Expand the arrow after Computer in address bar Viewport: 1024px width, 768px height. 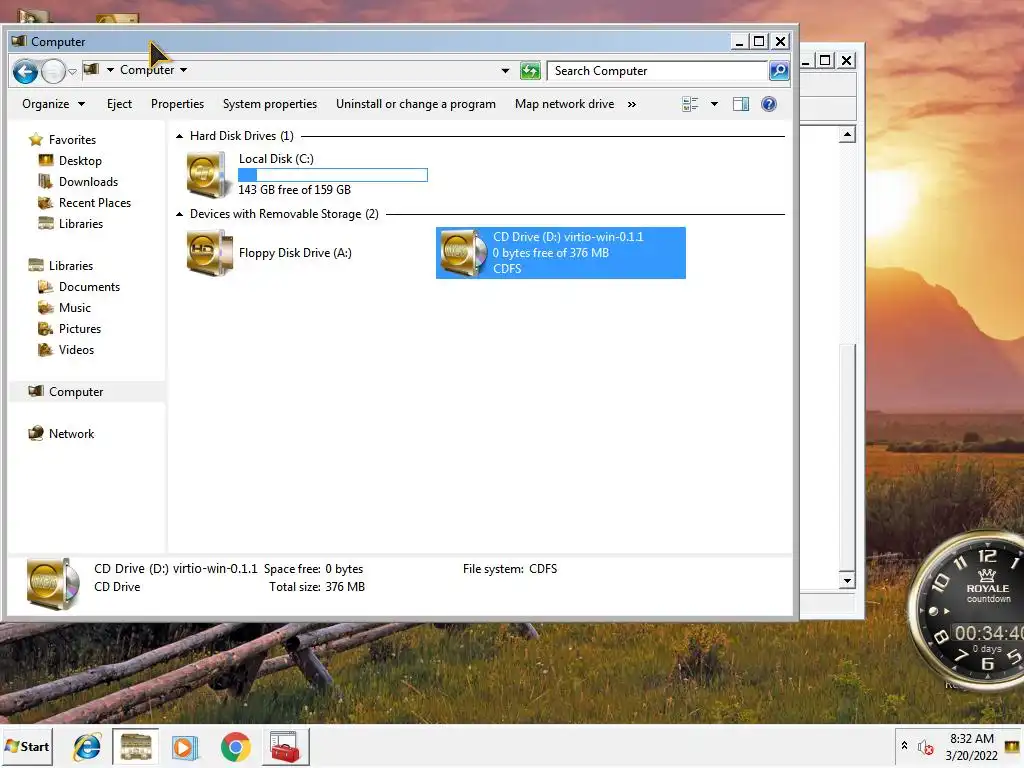coord(184,70)
